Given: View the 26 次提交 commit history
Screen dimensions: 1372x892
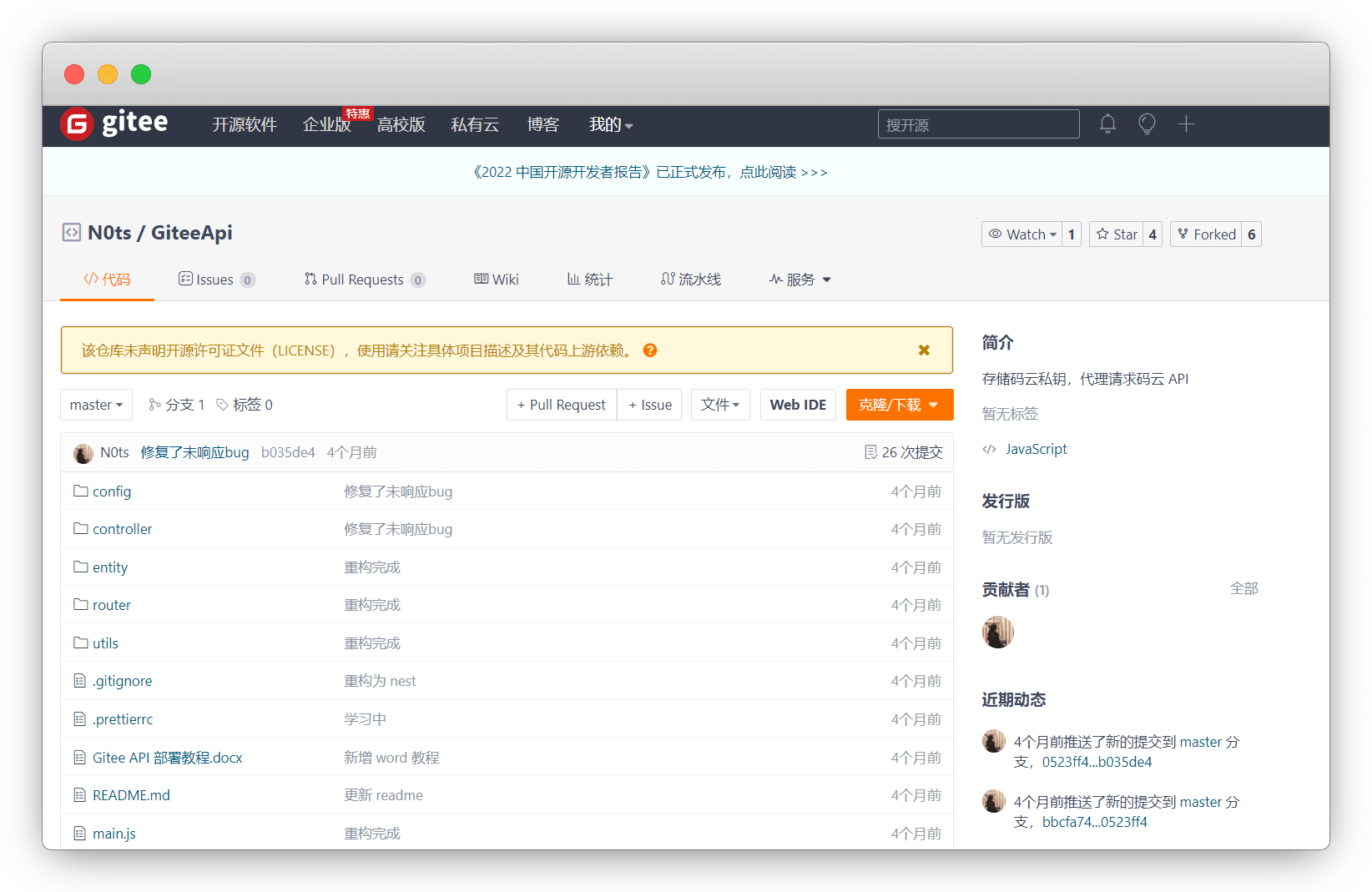Looking at the screenshot, I should click(x=904, y=452).
